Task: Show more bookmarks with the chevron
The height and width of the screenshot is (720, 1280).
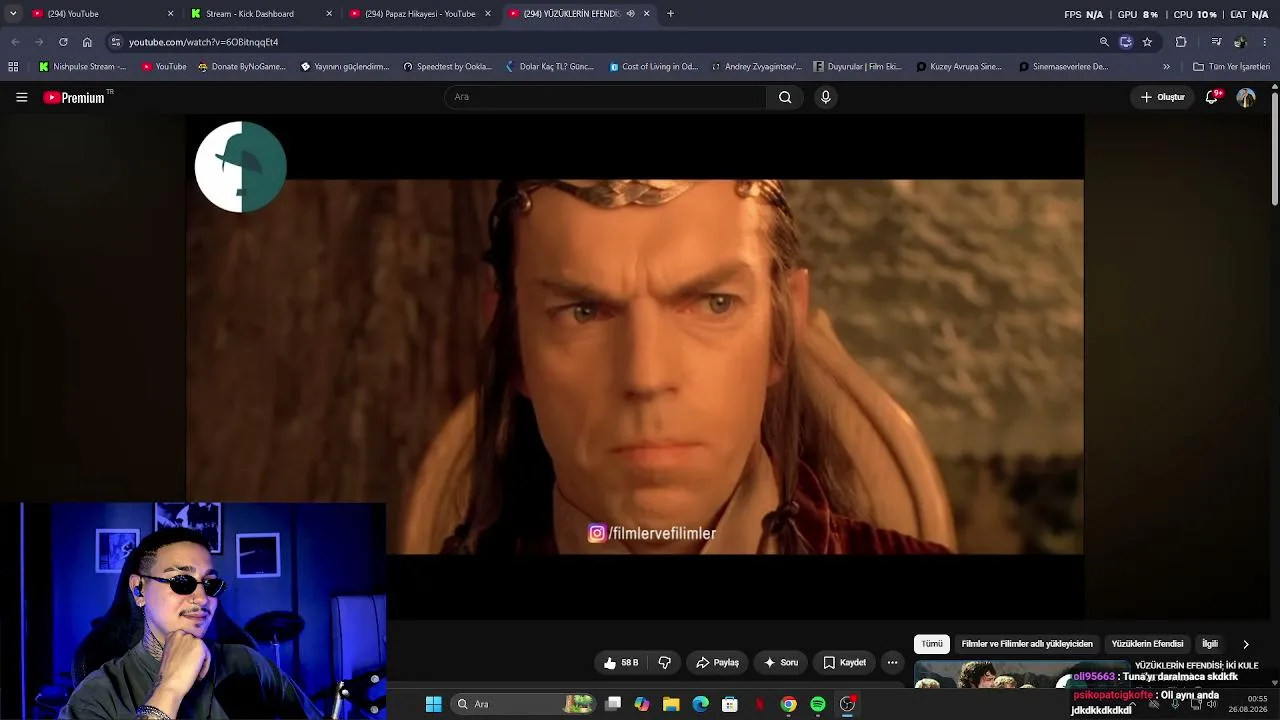Action: tap(1166, 67)
